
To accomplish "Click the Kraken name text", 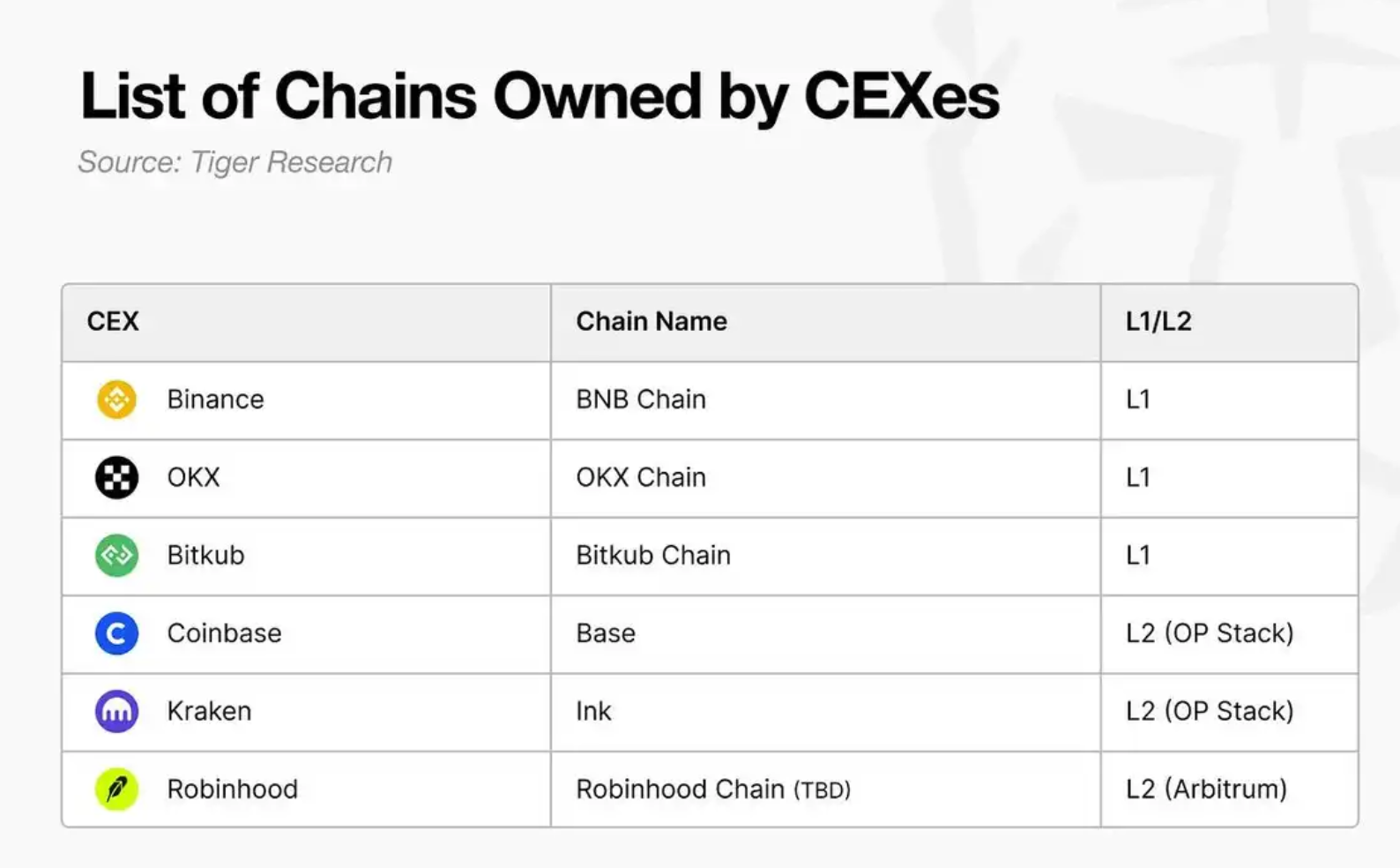I will pos(209,711).
